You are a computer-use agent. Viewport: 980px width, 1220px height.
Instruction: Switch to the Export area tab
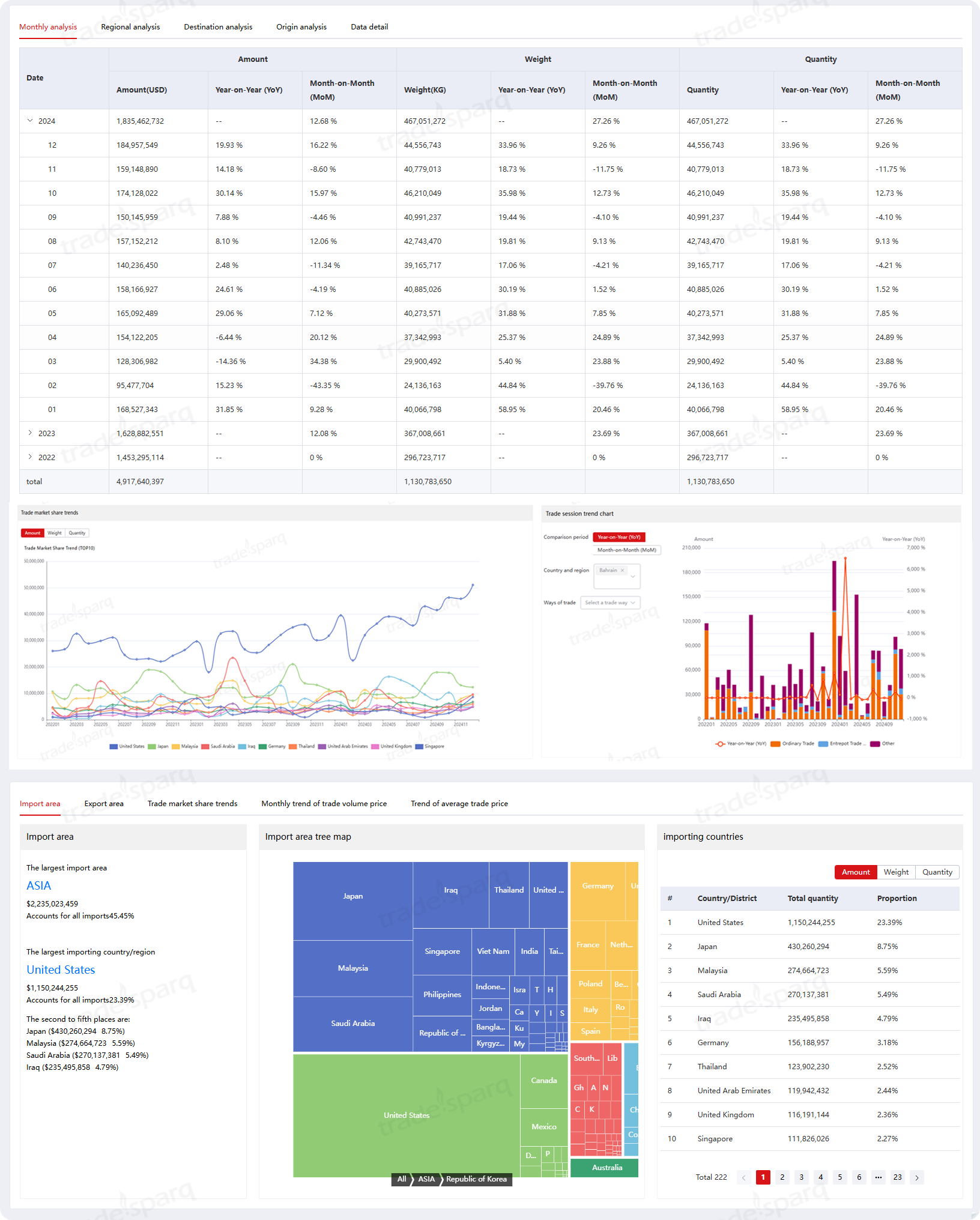[104, 804]
